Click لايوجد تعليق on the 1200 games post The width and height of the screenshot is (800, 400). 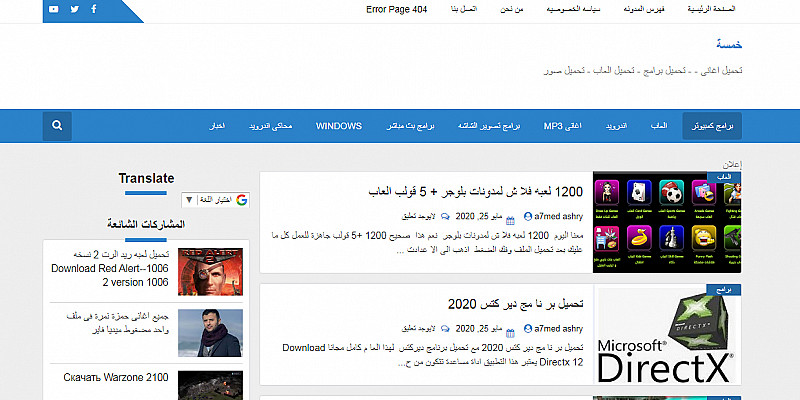tap(418, 216)
